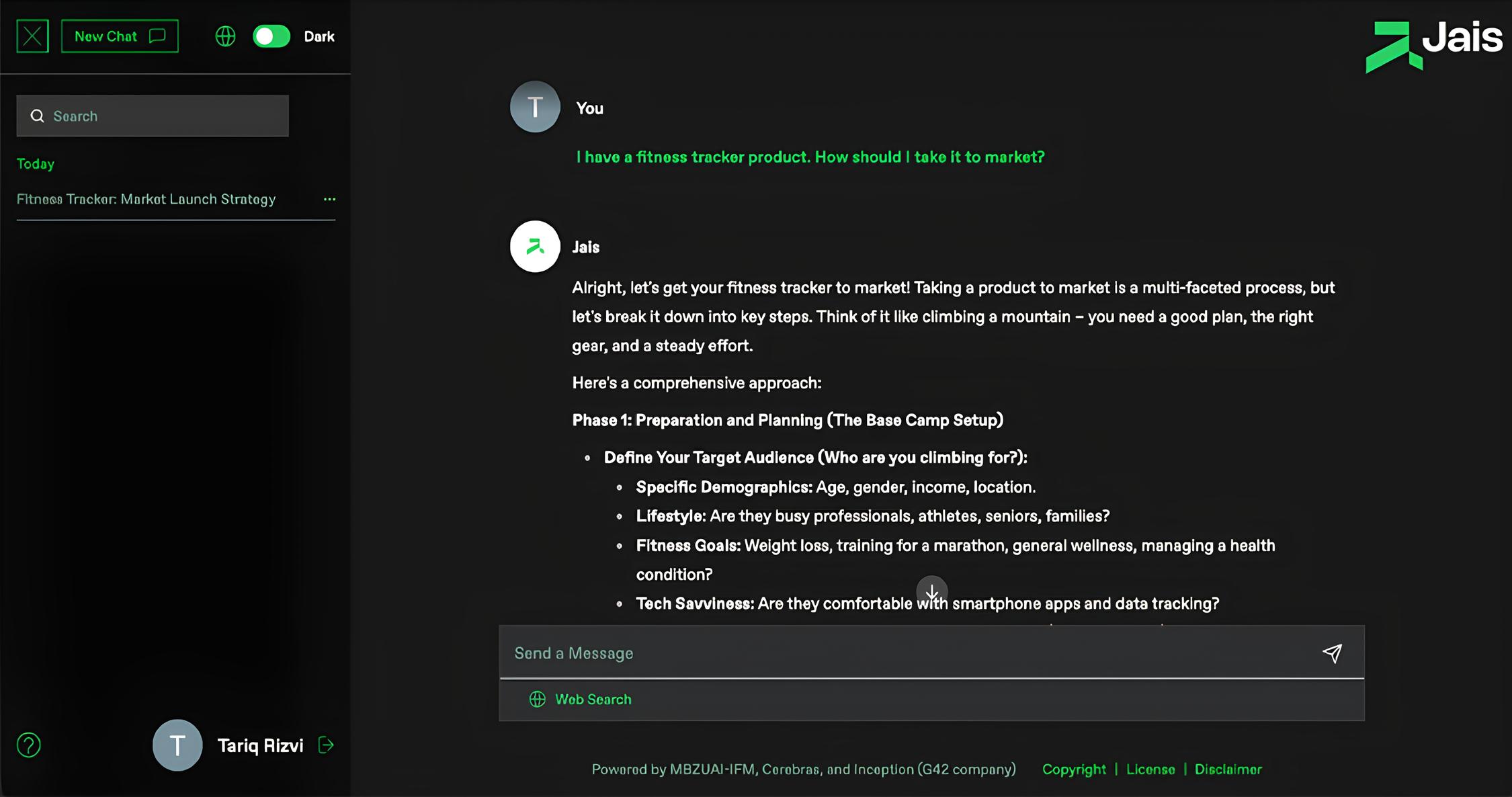
Task: Open the License link in the footer
Action: [1150, 769]
